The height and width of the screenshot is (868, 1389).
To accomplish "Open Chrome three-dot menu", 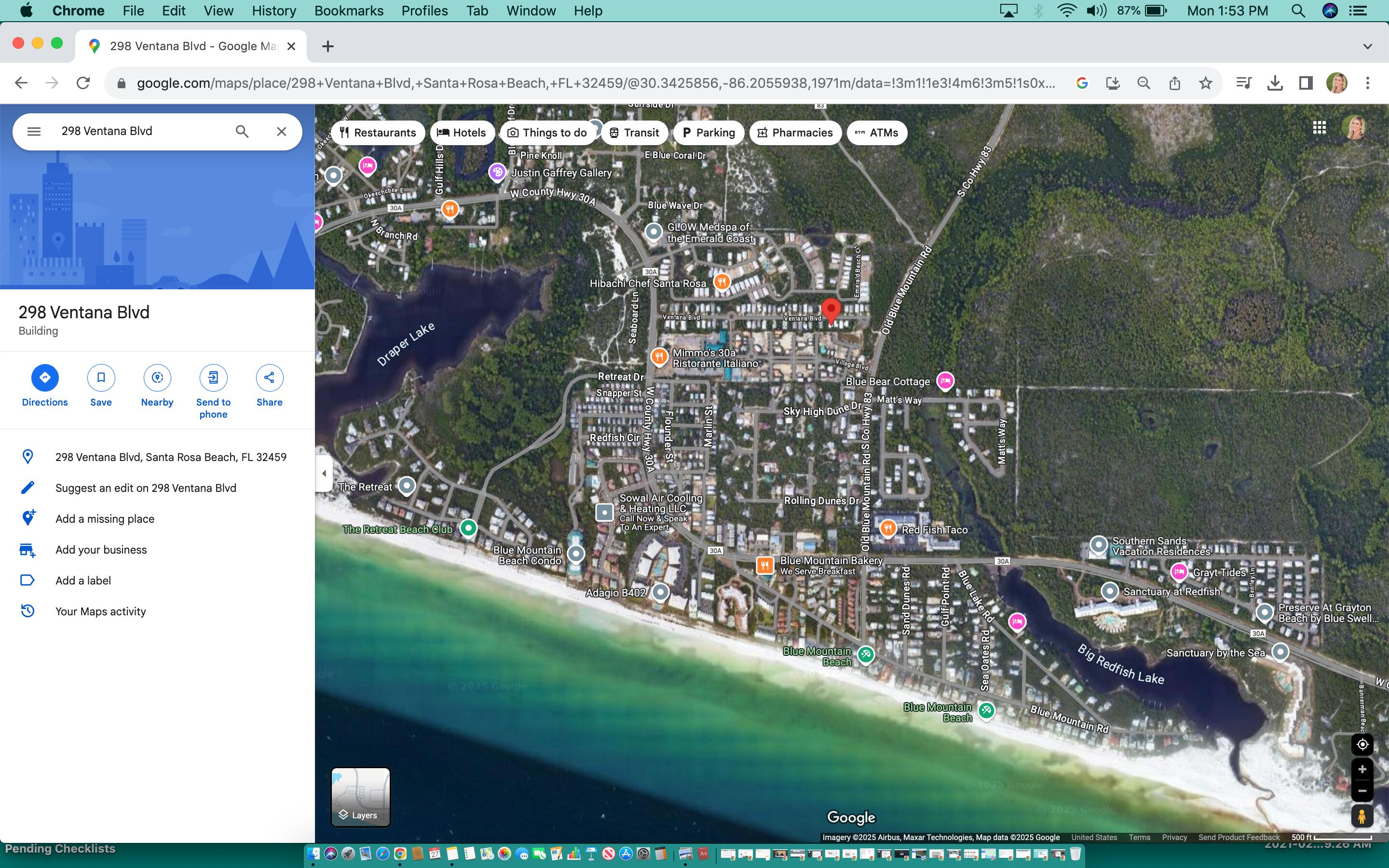I will click(x=1368, y=83).
